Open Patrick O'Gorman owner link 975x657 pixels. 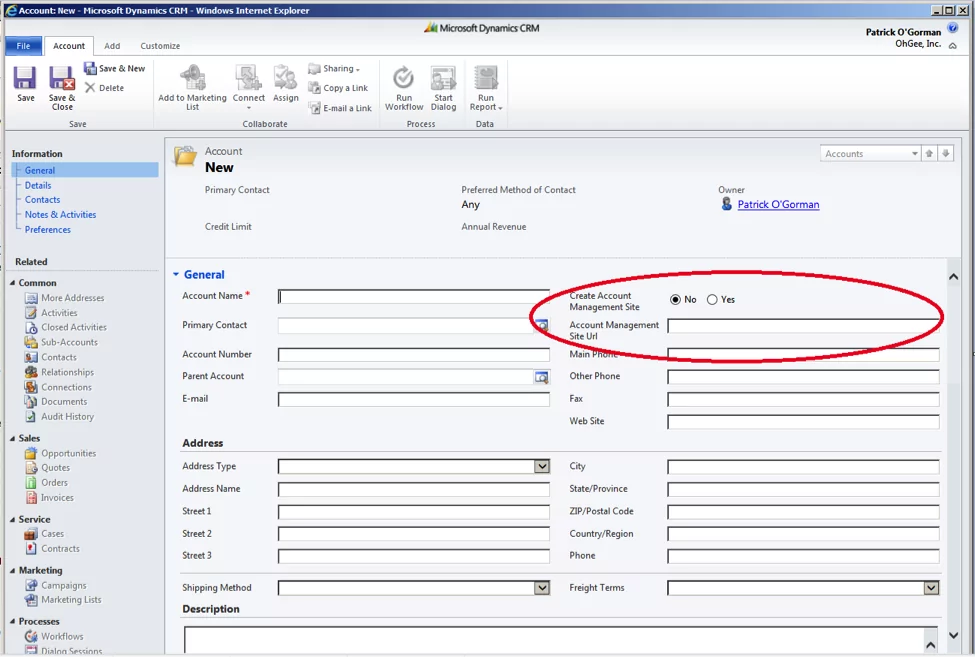(778, 204)
